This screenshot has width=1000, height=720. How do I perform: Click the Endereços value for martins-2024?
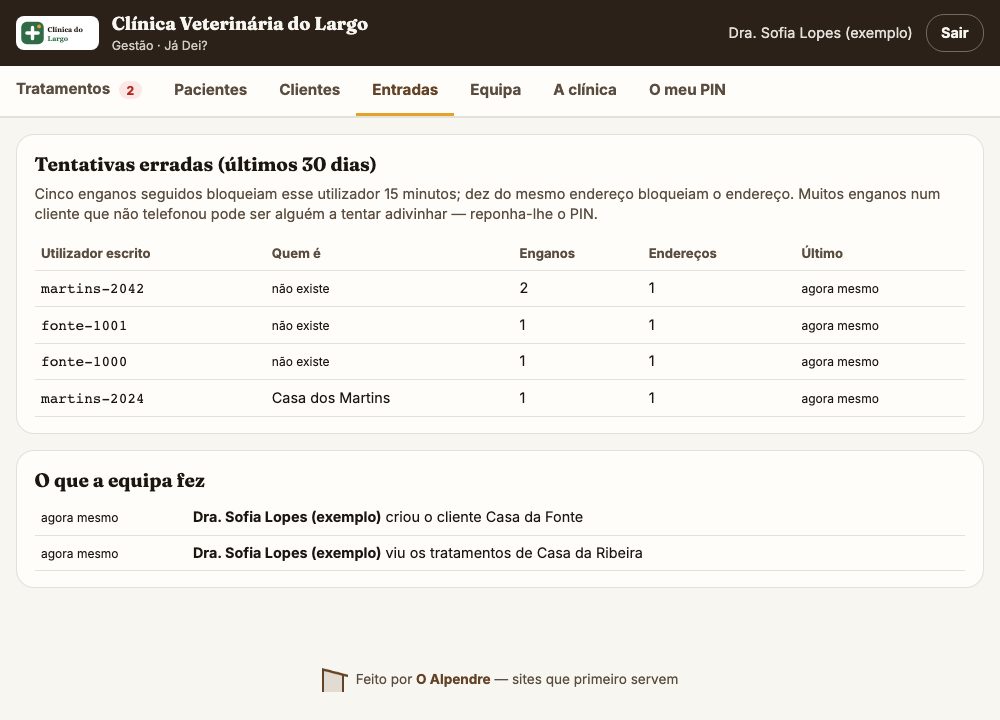tap(651, 398)
